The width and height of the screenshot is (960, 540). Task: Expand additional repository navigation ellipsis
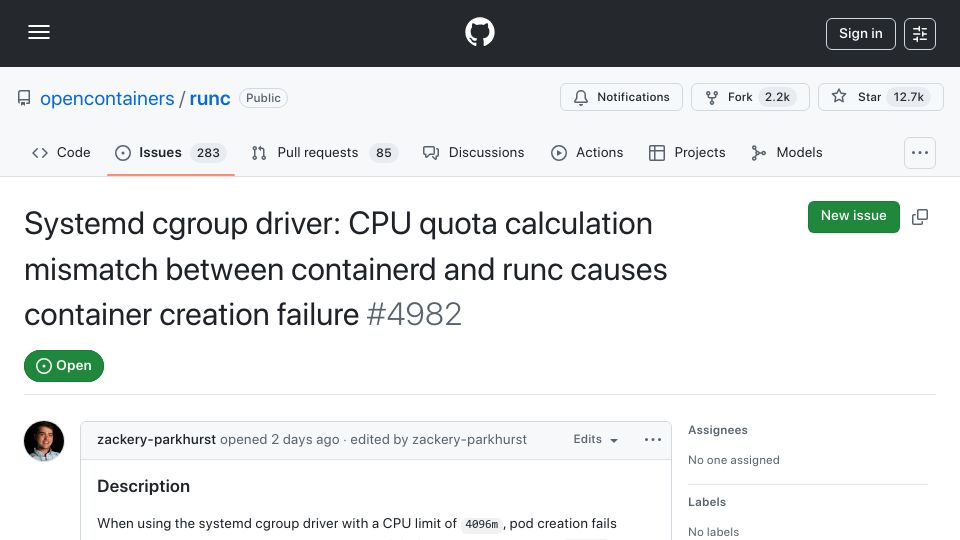[x=920, y=153]
